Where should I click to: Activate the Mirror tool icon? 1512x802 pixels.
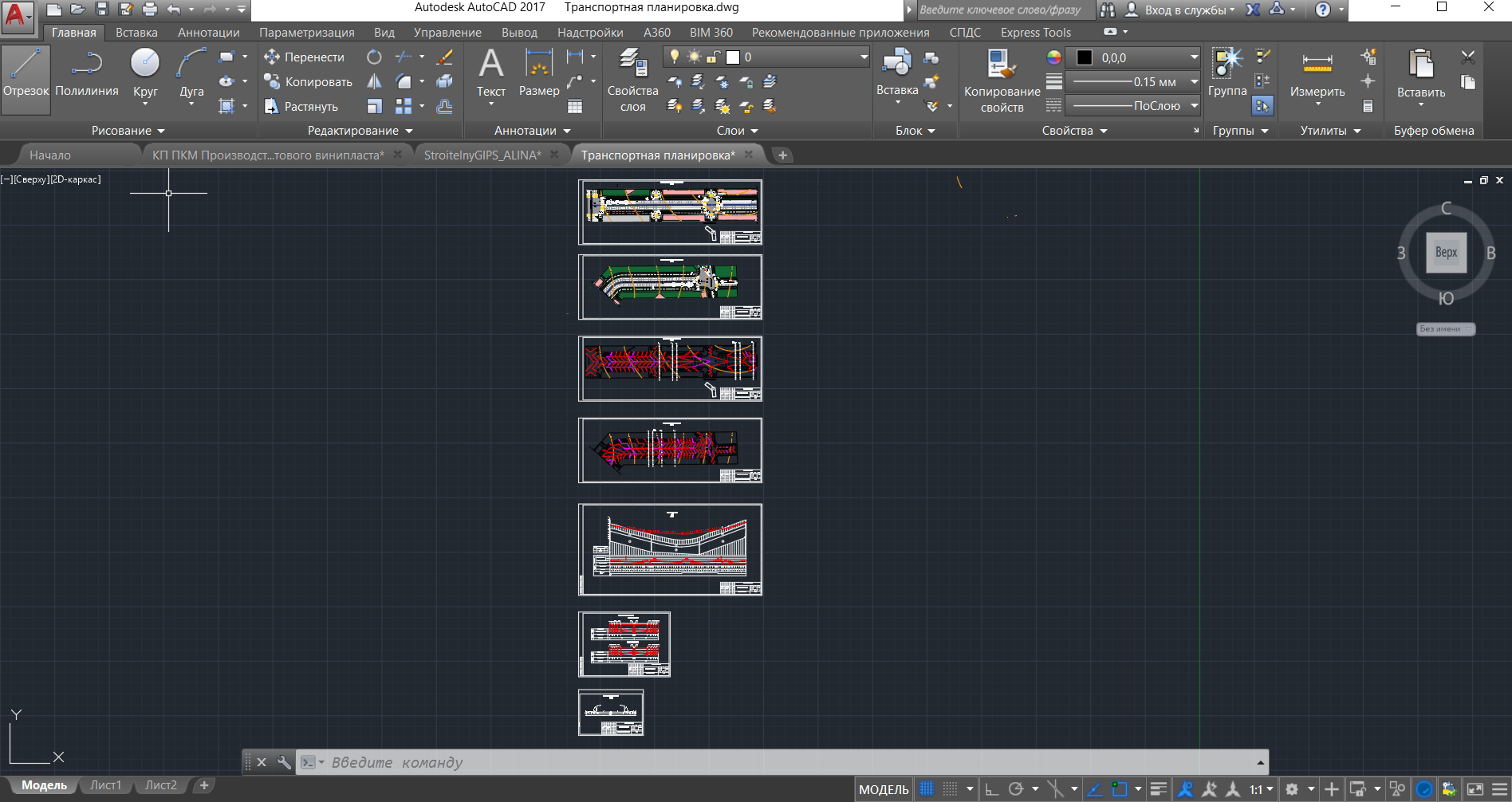pos(374,82)
